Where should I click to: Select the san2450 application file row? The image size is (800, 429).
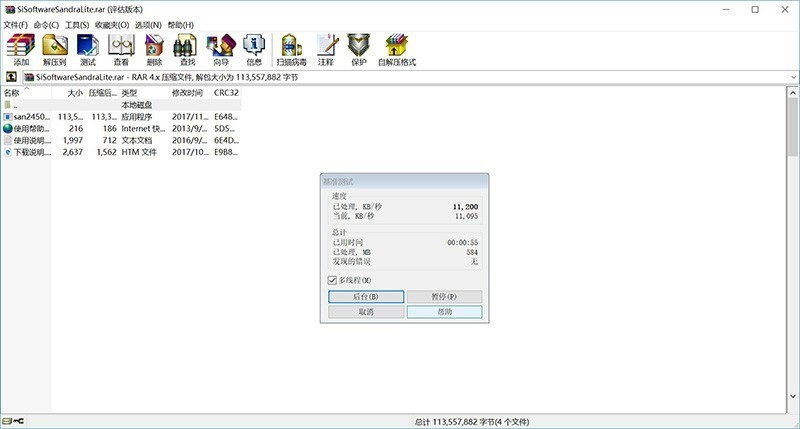tap(28, 116)
